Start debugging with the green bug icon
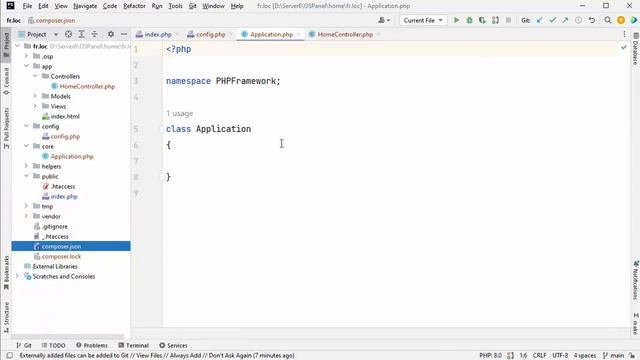640x360 pixels. (x=469, y=20)
